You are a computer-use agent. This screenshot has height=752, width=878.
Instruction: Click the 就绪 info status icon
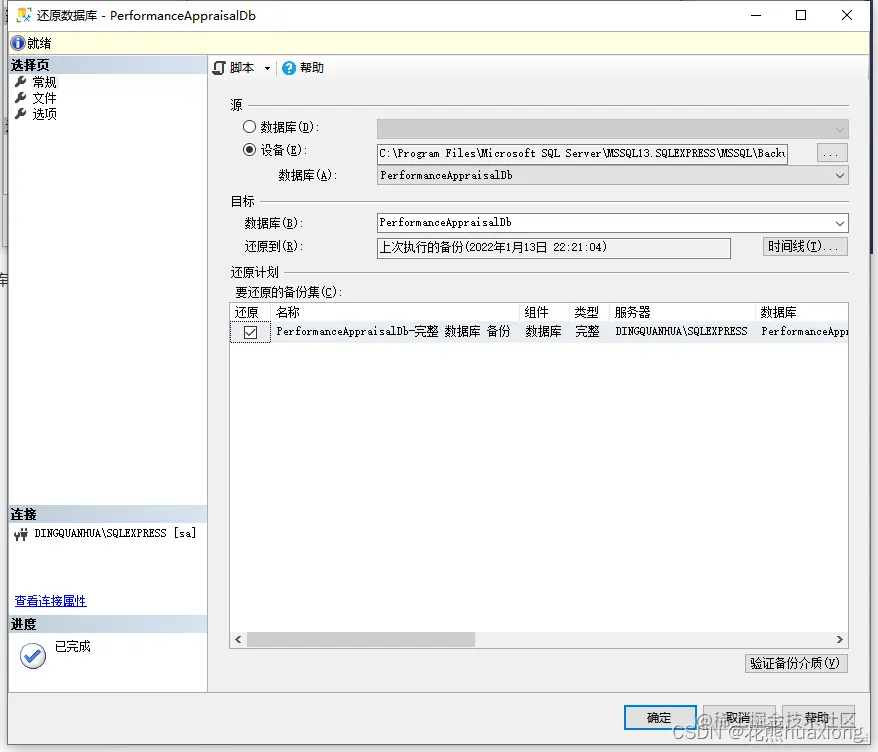pos(18,43)
